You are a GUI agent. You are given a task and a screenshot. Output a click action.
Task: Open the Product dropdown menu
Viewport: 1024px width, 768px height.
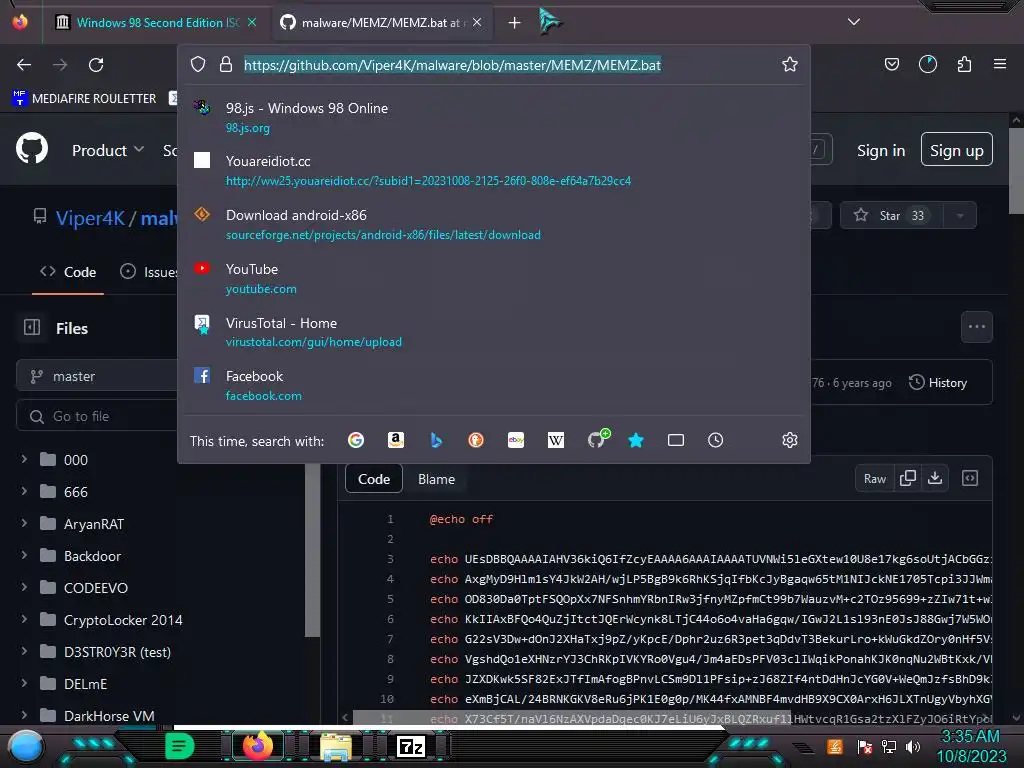click(x=108, y=150)
